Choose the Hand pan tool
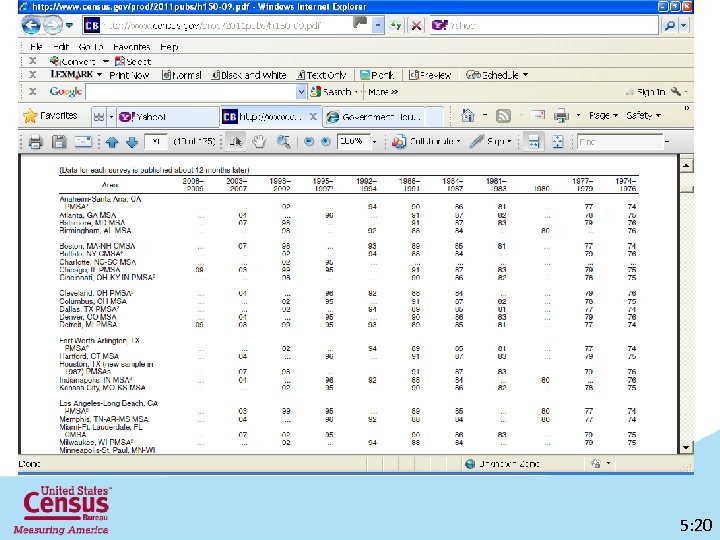This screenshot has width=720, height=540. (259, 142)
